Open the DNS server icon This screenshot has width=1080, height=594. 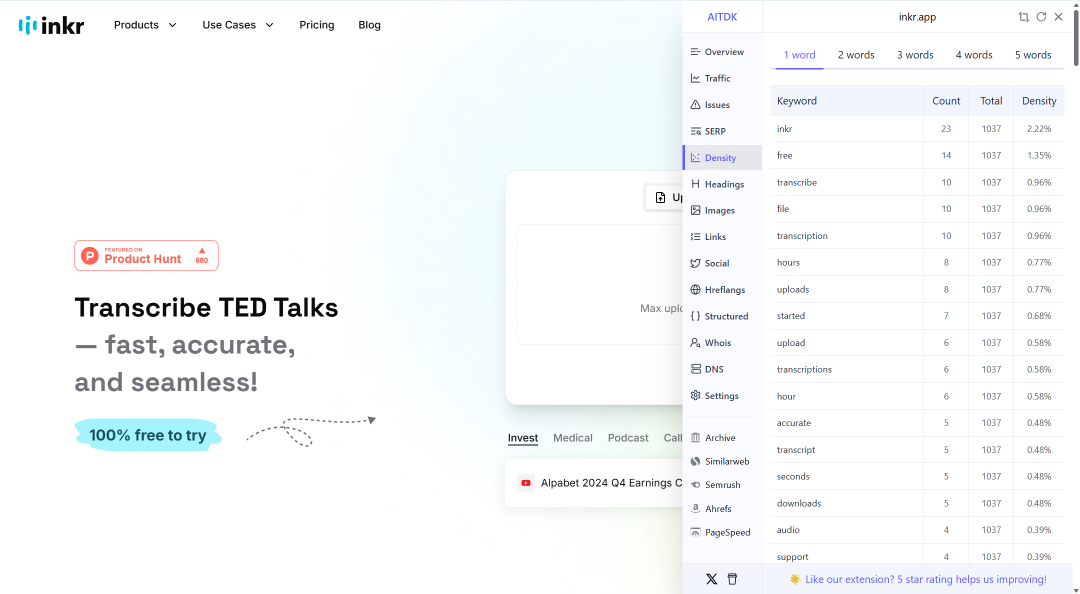(696, 369)
